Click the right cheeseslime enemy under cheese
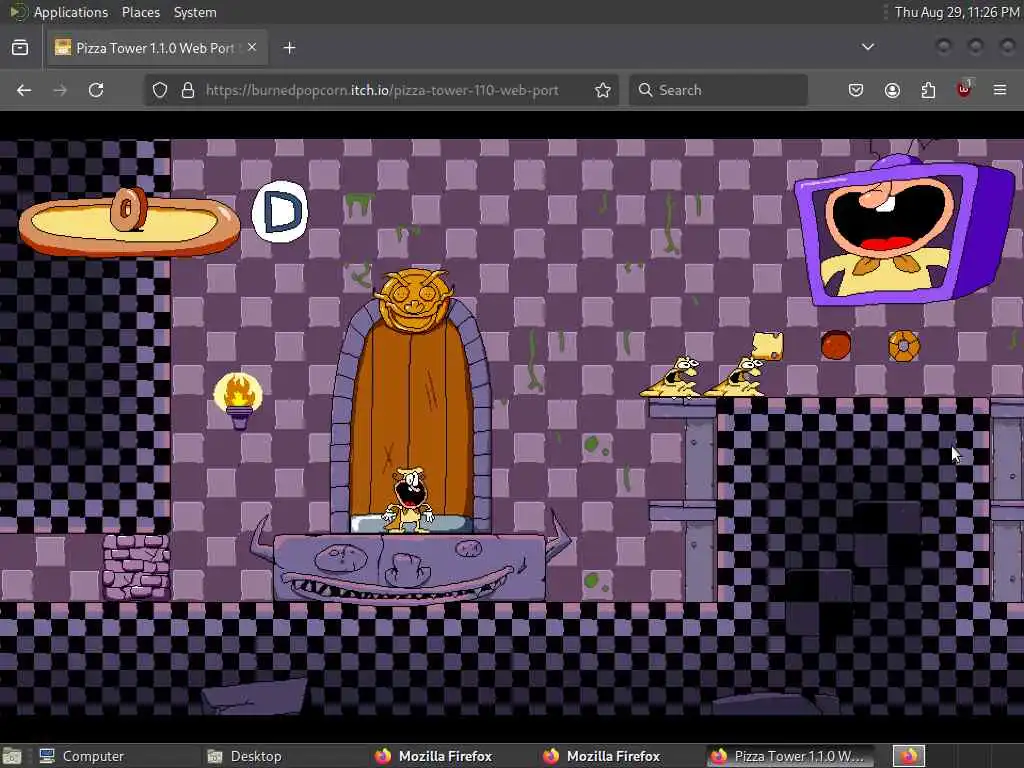Image resolution: width=1024 pixels, height=768 pixels. pyautogui.click(x=735, y=377)
